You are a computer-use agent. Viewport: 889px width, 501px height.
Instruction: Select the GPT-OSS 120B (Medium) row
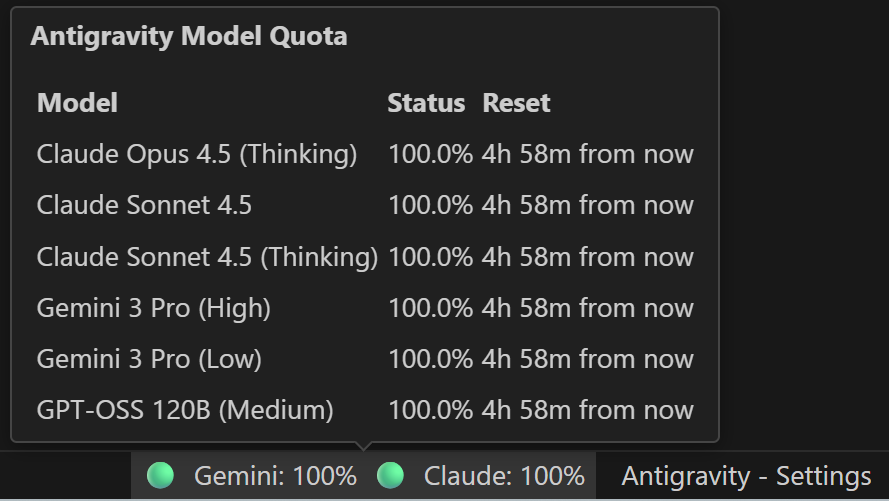click(x=365, y=410)
